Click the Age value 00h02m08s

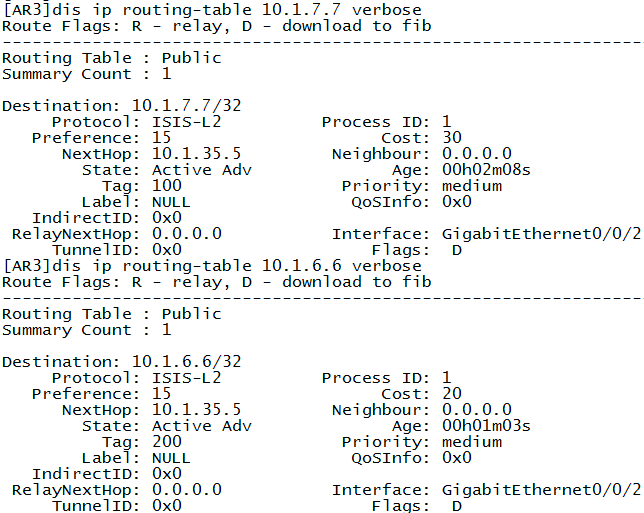point(486,170)
